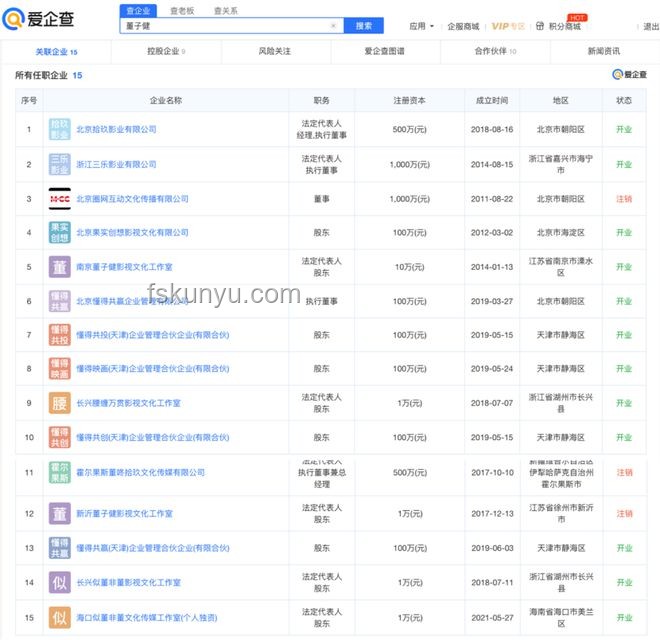Click the 企业名称 column header
Screen dimensions: 660x640
(x=165, y=100)
